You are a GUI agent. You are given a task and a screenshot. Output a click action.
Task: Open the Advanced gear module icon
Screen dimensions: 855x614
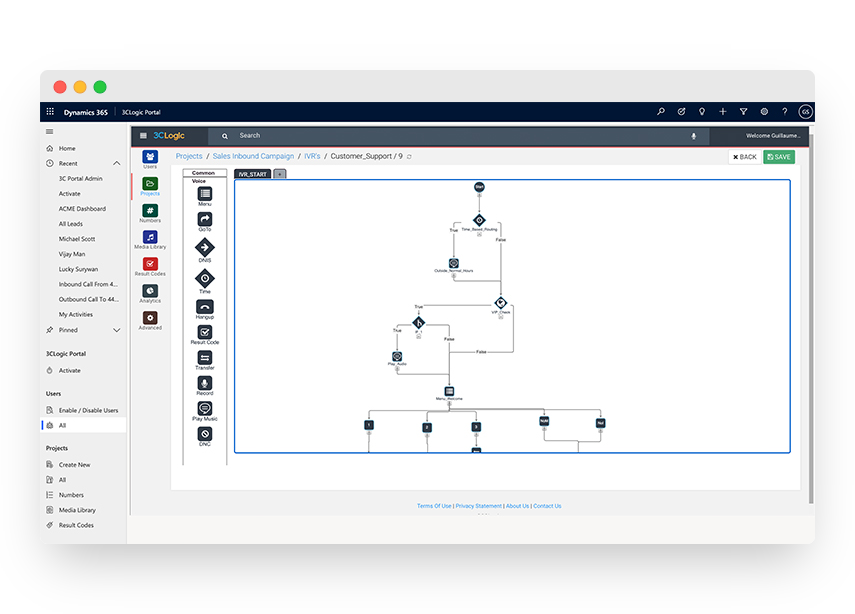point(150,317)
